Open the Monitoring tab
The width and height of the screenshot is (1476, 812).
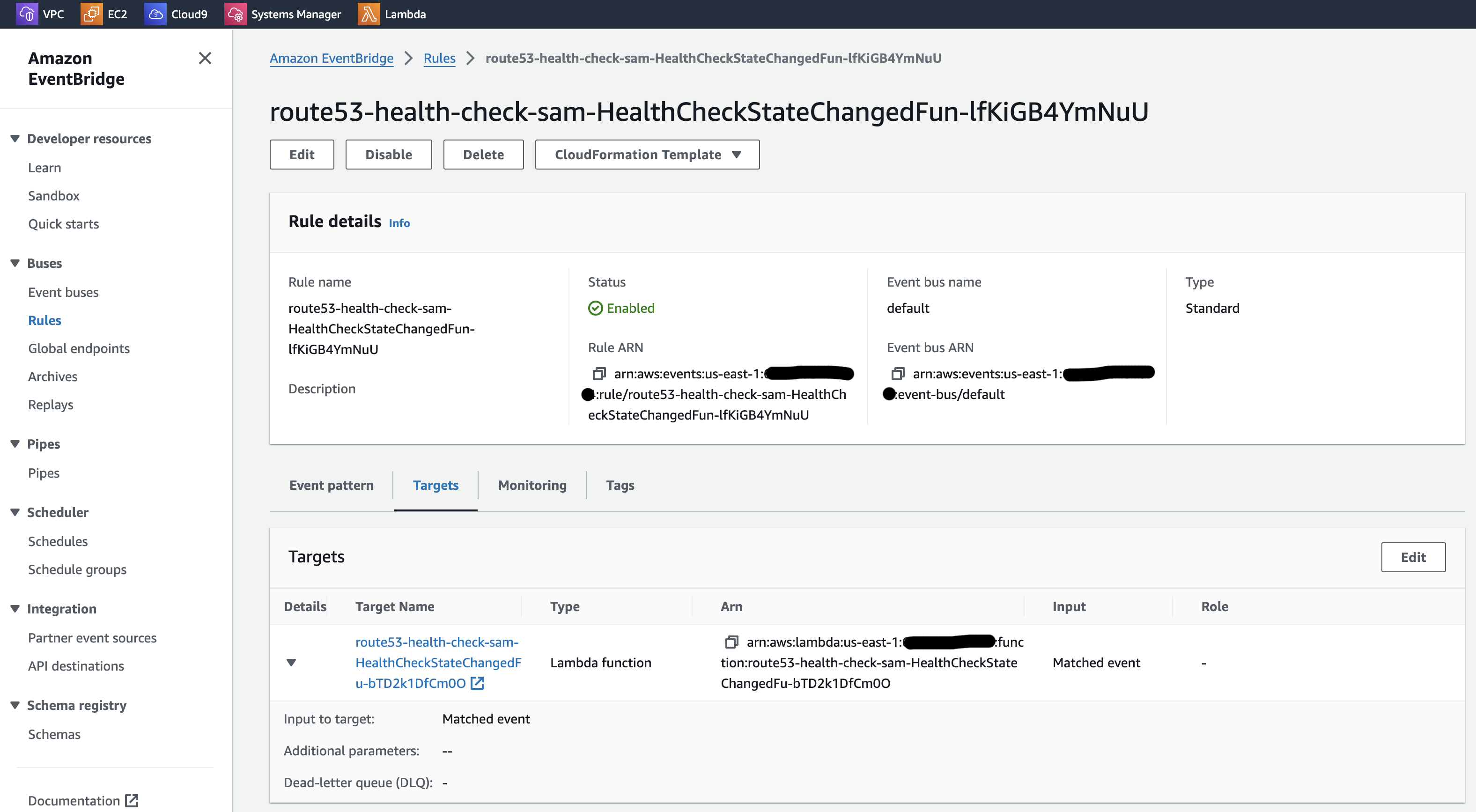point(532,485)
